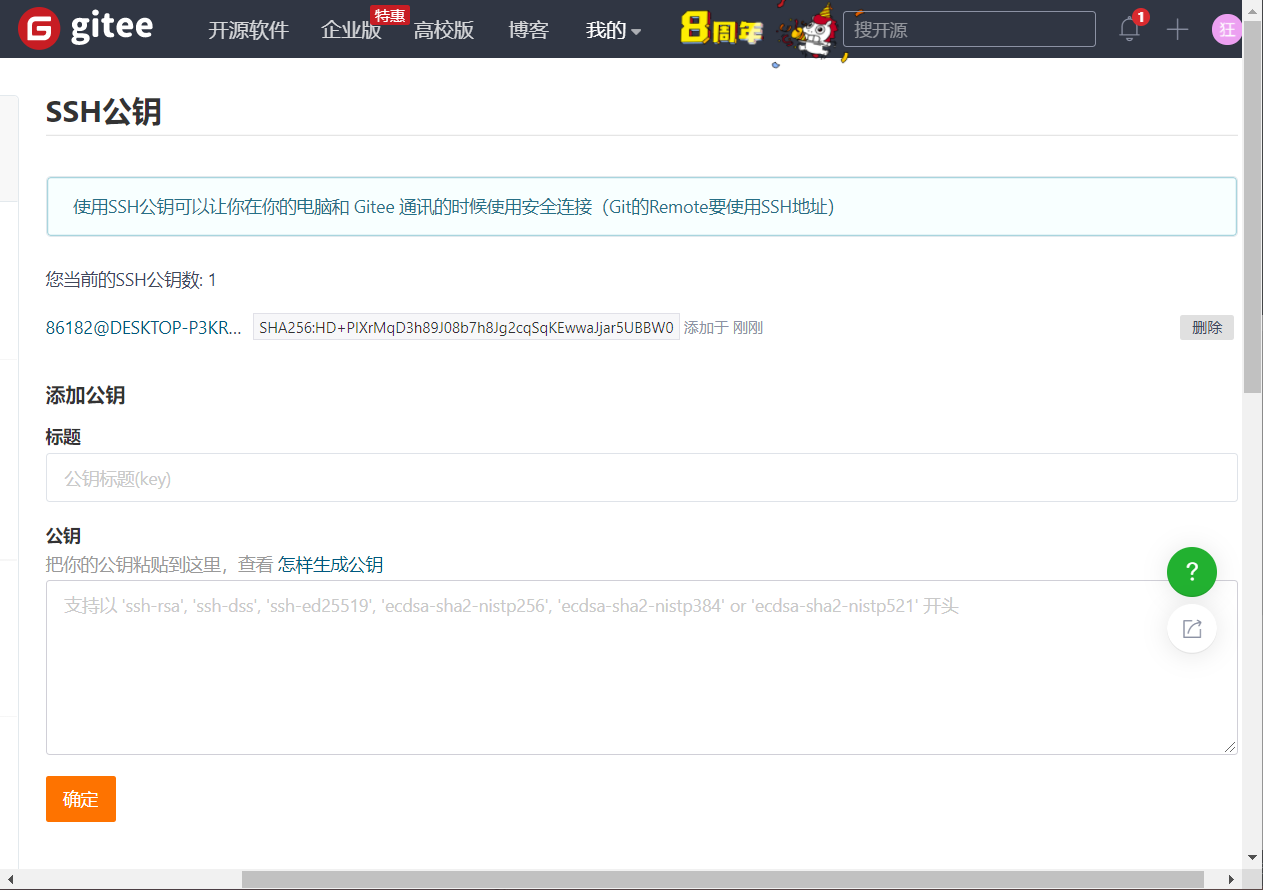Click the orange 确定 button
Image resolution: width=1263 pixels, height=890 pixels.
point(81,799)
